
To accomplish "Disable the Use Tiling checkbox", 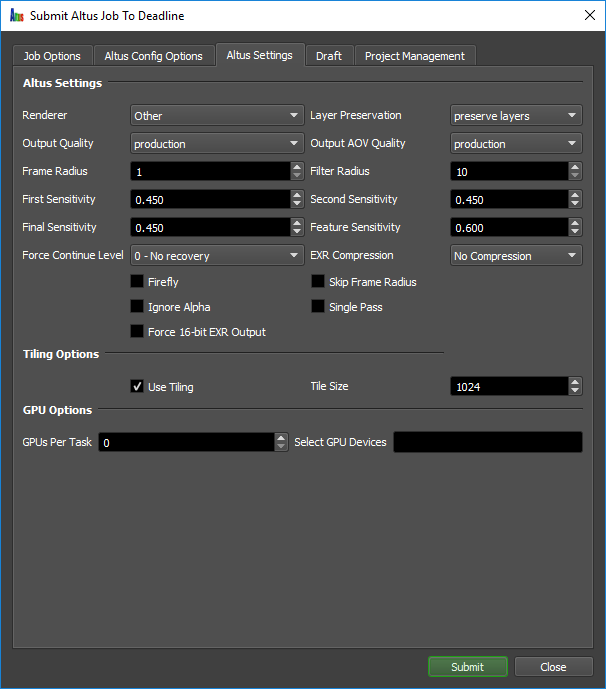I will coord(137,386).
